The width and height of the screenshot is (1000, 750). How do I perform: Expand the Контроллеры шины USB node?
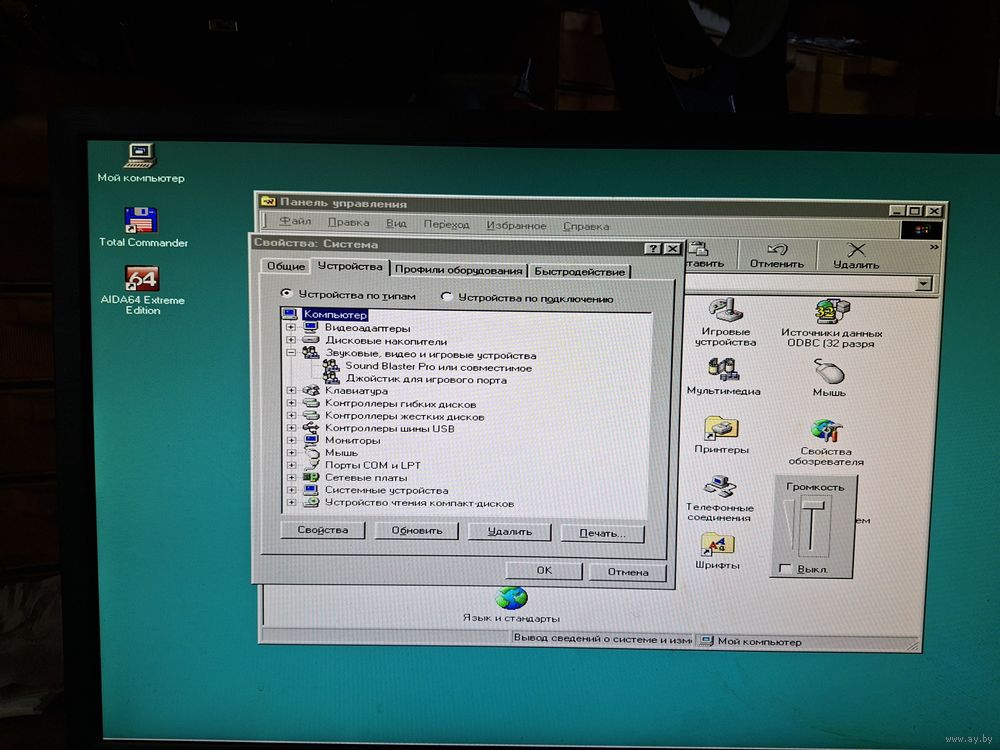click(x=291, y=428)
